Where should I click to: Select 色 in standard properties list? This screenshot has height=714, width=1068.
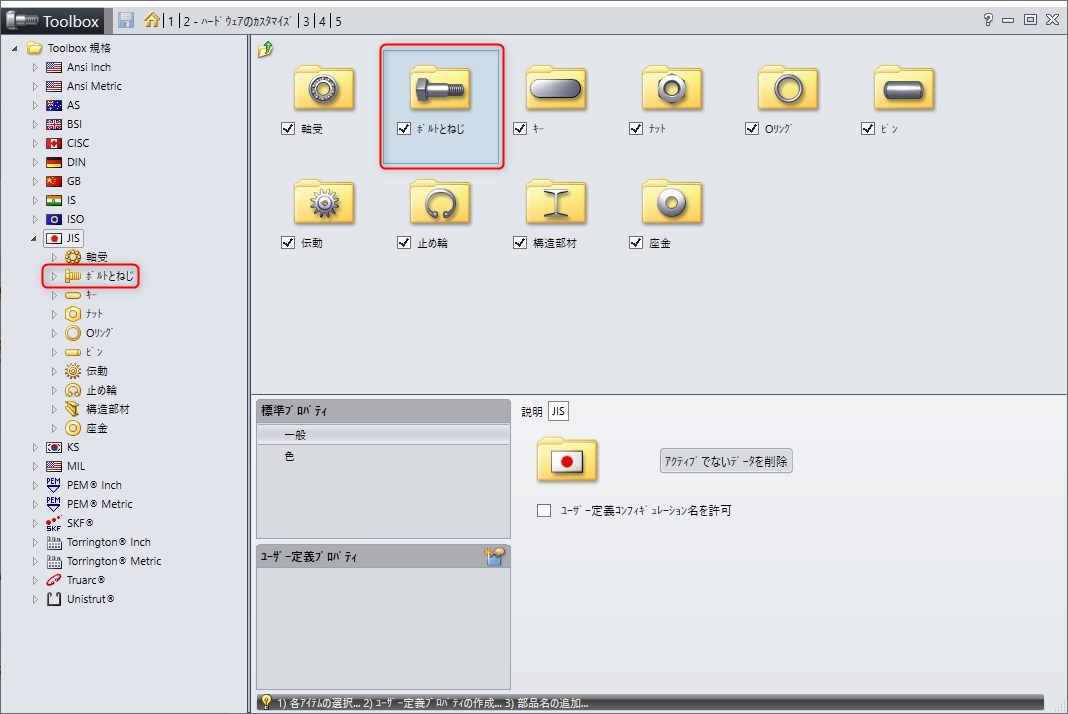point(290,457)
